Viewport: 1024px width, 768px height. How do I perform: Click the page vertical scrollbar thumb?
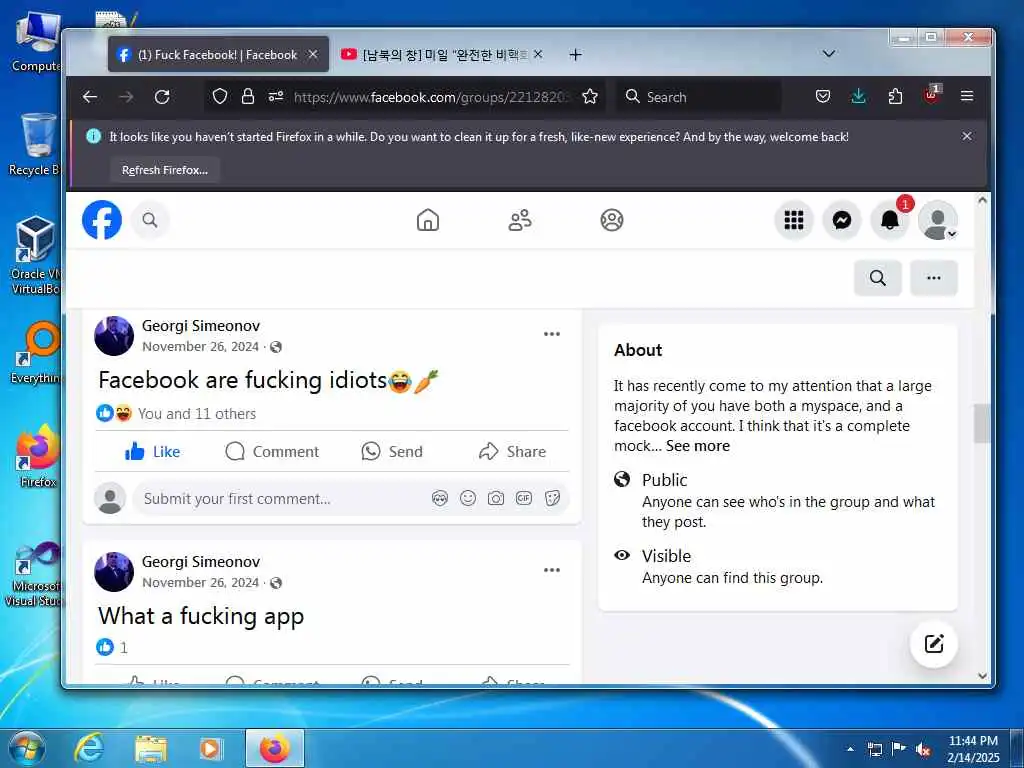[982, 424]
